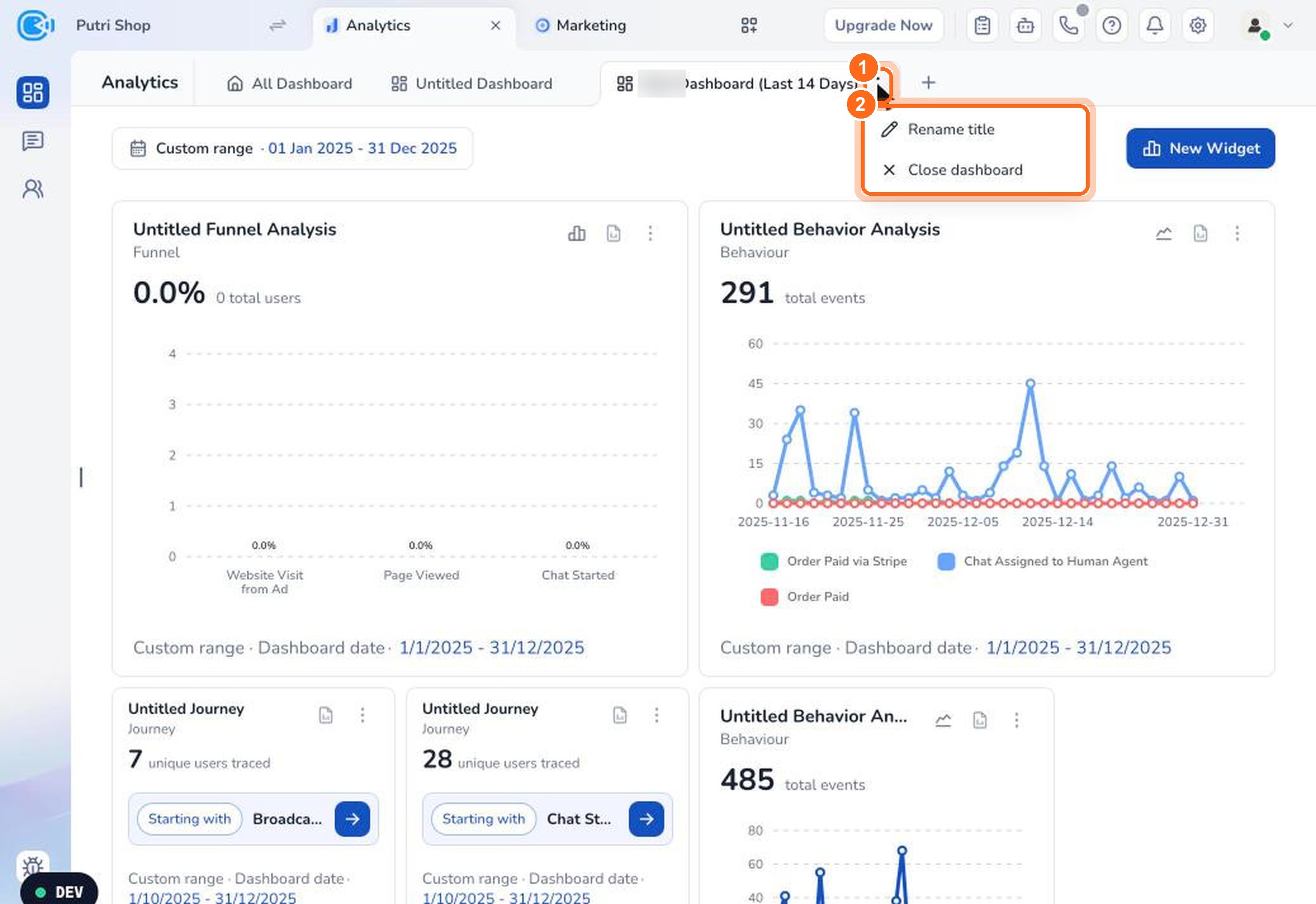Open more options on the 28-user Journey widget
This screenshot has width=1316, height=904.
click(x=657, y=715)
